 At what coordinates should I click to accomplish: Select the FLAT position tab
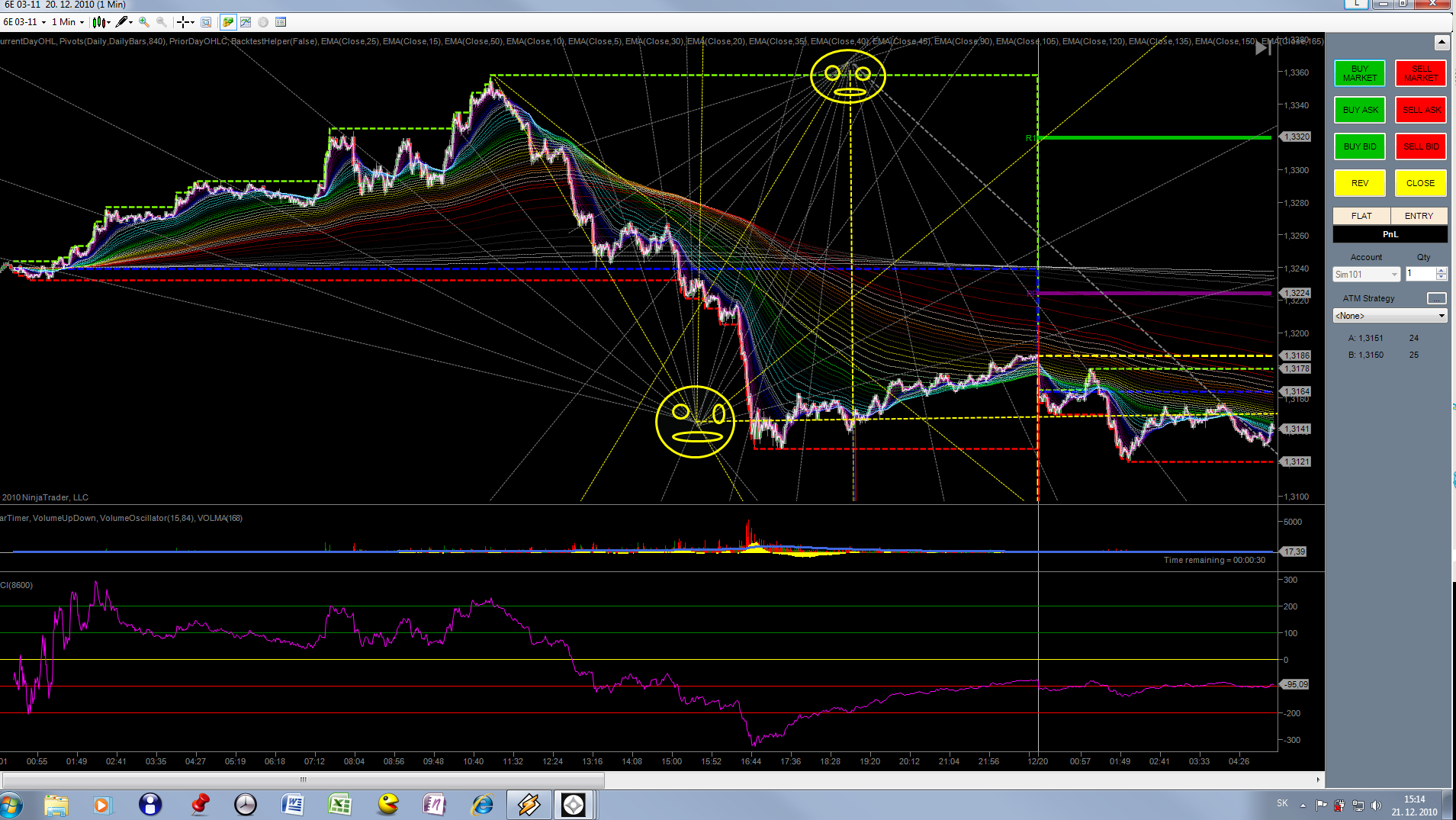coord(1361,216)
